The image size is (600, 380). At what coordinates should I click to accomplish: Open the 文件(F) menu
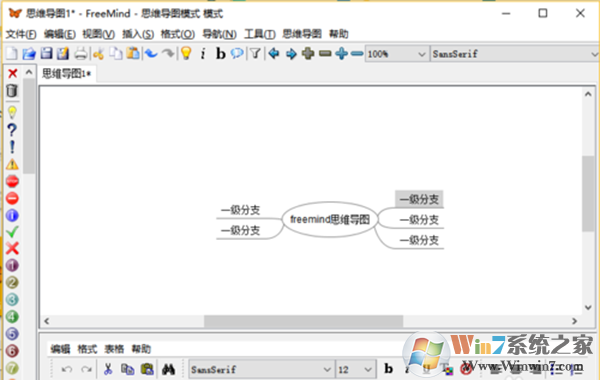[x=21, y=34]
